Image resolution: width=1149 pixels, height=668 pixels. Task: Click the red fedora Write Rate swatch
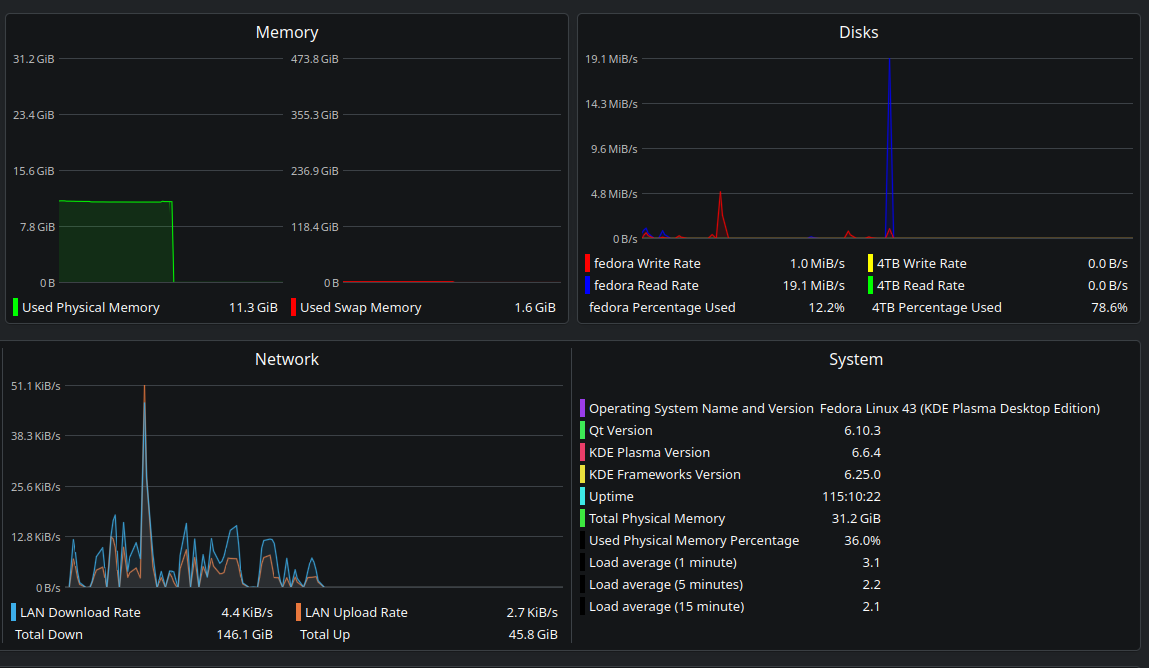tap(588, 264)
